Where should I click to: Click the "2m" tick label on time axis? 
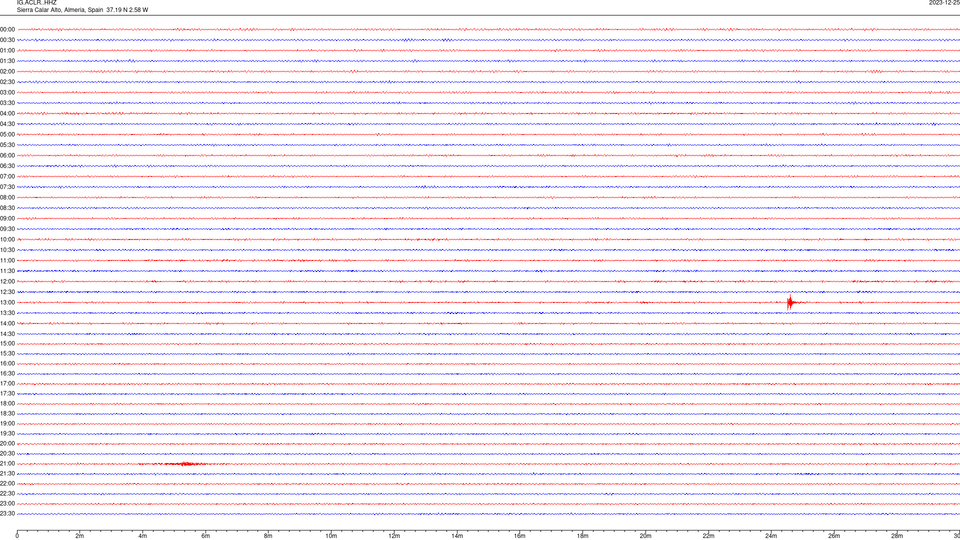(x=80, y=536)
